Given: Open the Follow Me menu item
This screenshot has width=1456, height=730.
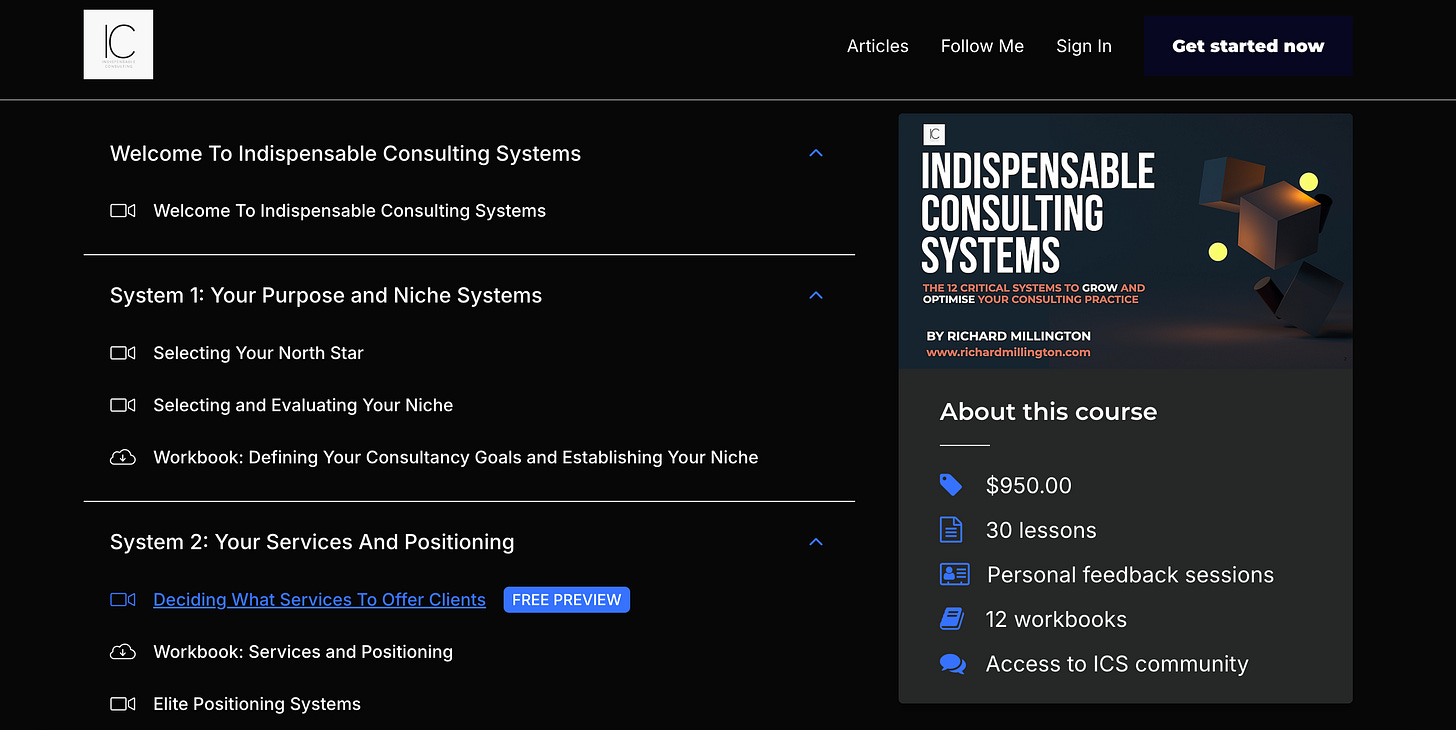Looking at the screenshot, I should [982, 46].
